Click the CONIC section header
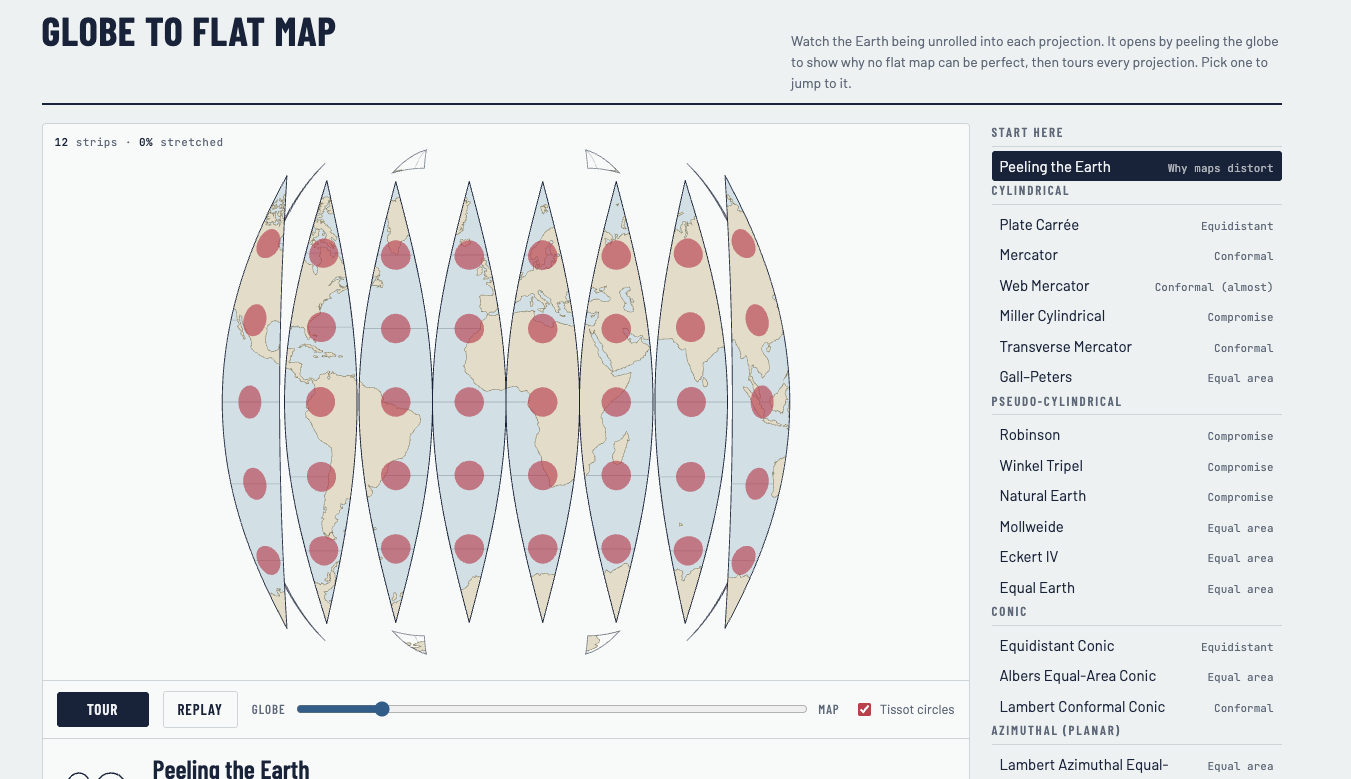This screenshot has height=779, width=1351. [x=1009, y=612]
